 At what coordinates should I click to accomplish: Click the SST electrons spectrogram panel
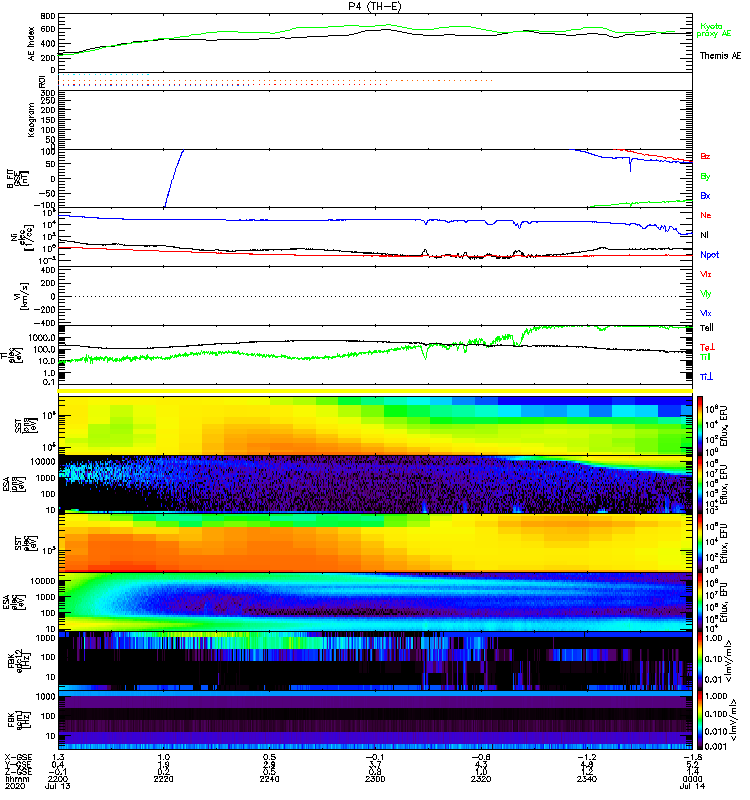point(375,543)
